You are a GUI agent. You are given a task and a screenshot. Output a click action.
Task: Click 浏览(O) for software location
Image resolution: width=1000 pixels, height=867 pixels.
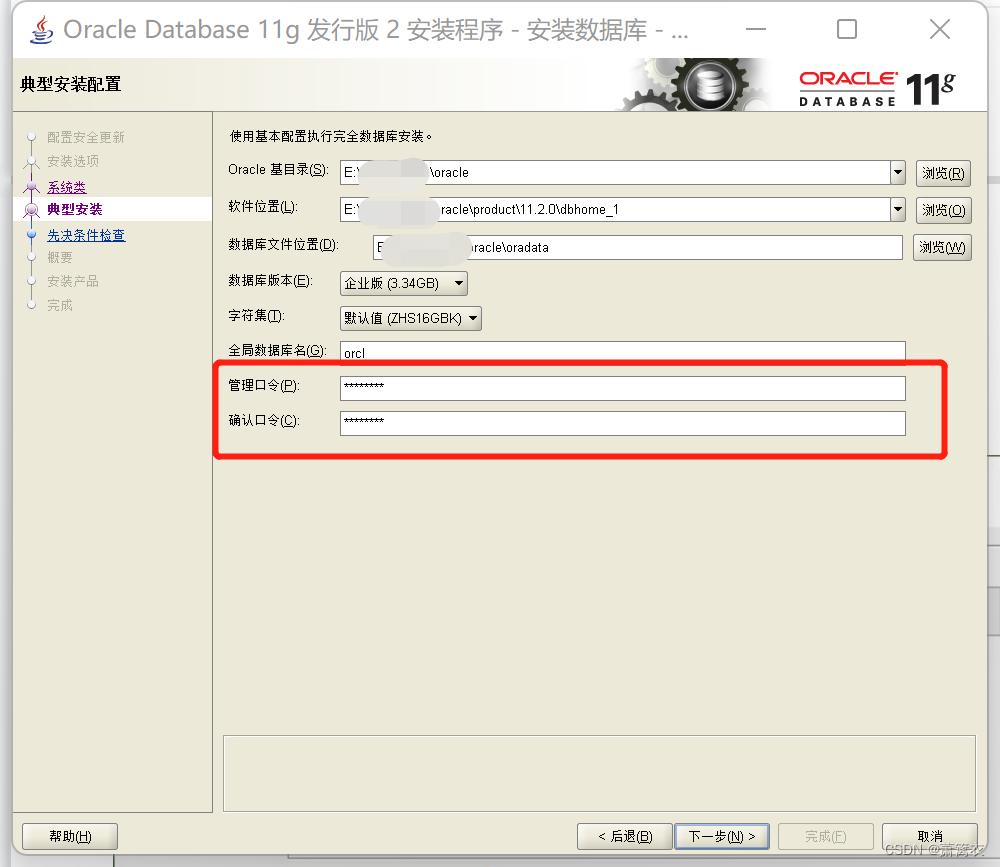943,211
